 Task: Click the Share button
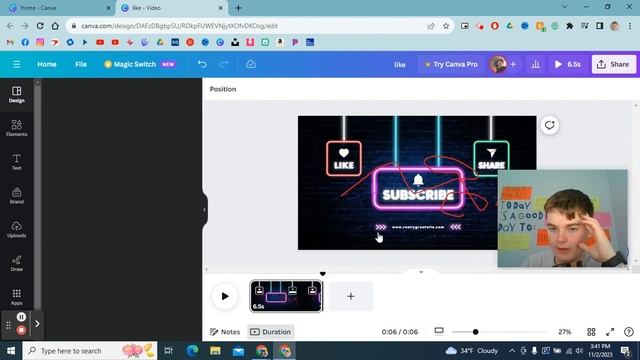pos(613,64)
